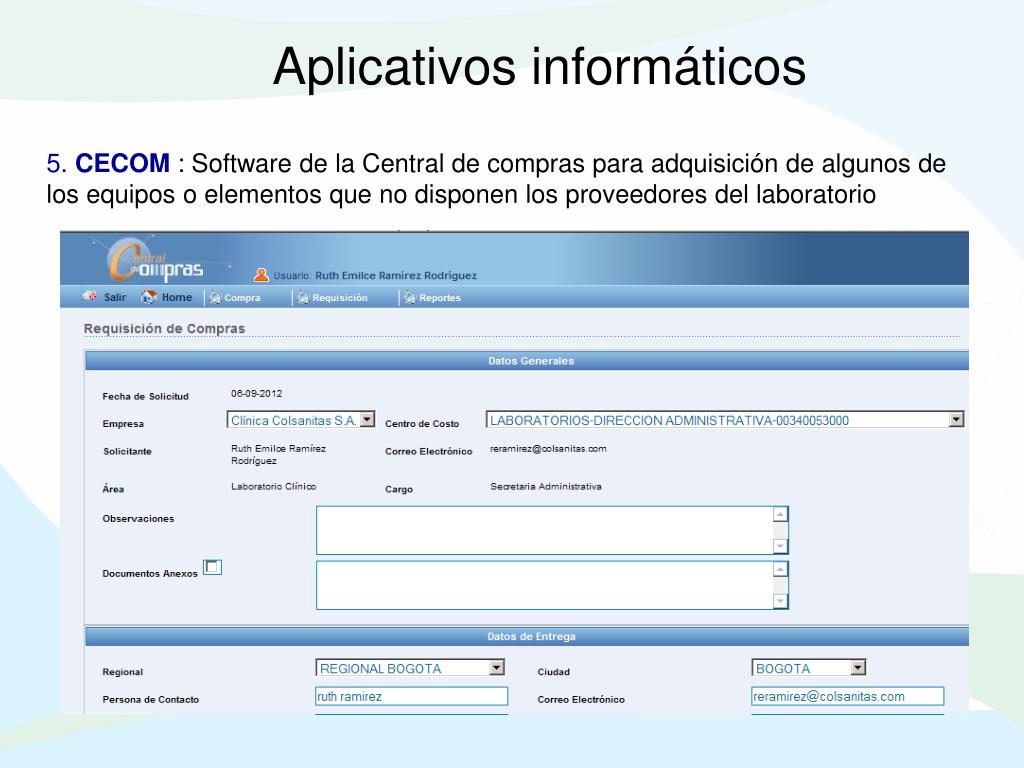Open the Regional dropdown arrow

pos(497,667)
